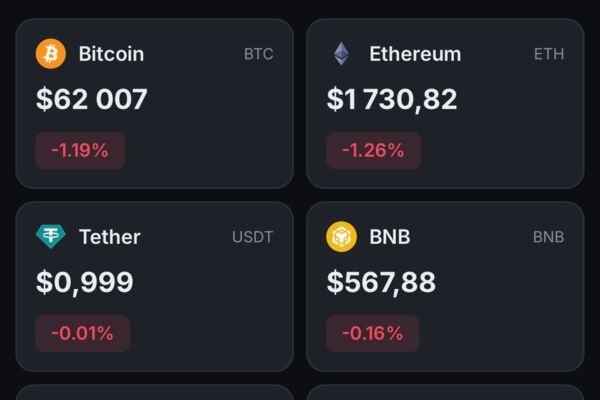Click the ETH ticker symbol
This screenshot has height=400, width=600.
click(549, 54)
